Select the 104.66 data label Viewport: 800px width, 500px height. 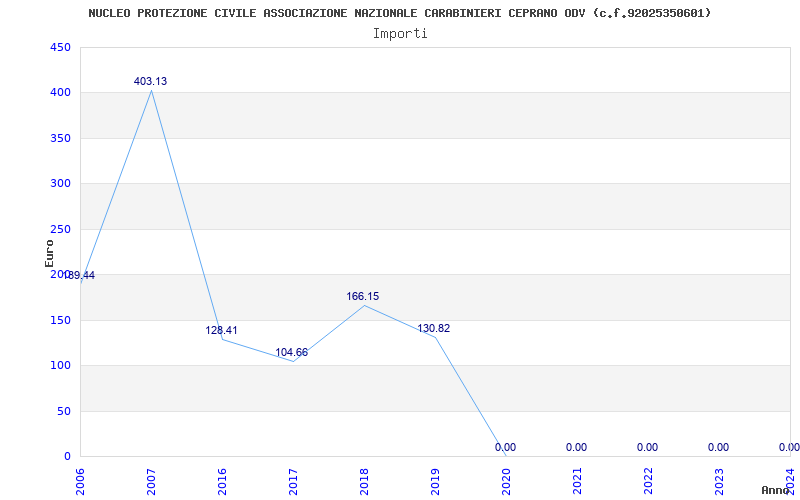tap(292, 352)
